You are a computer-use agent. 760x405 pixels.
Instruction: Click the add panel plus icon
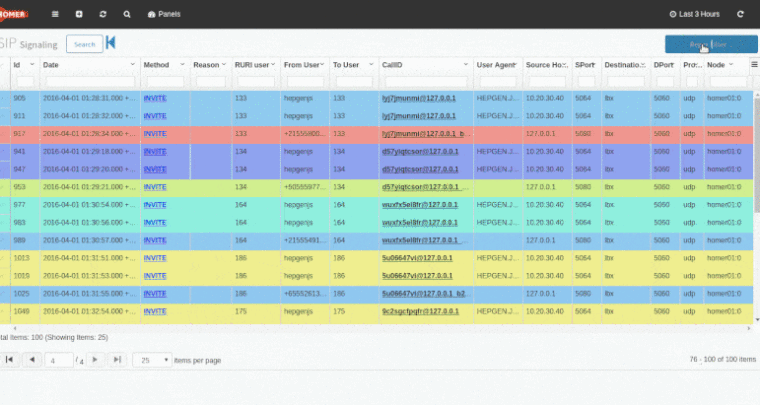79,15
